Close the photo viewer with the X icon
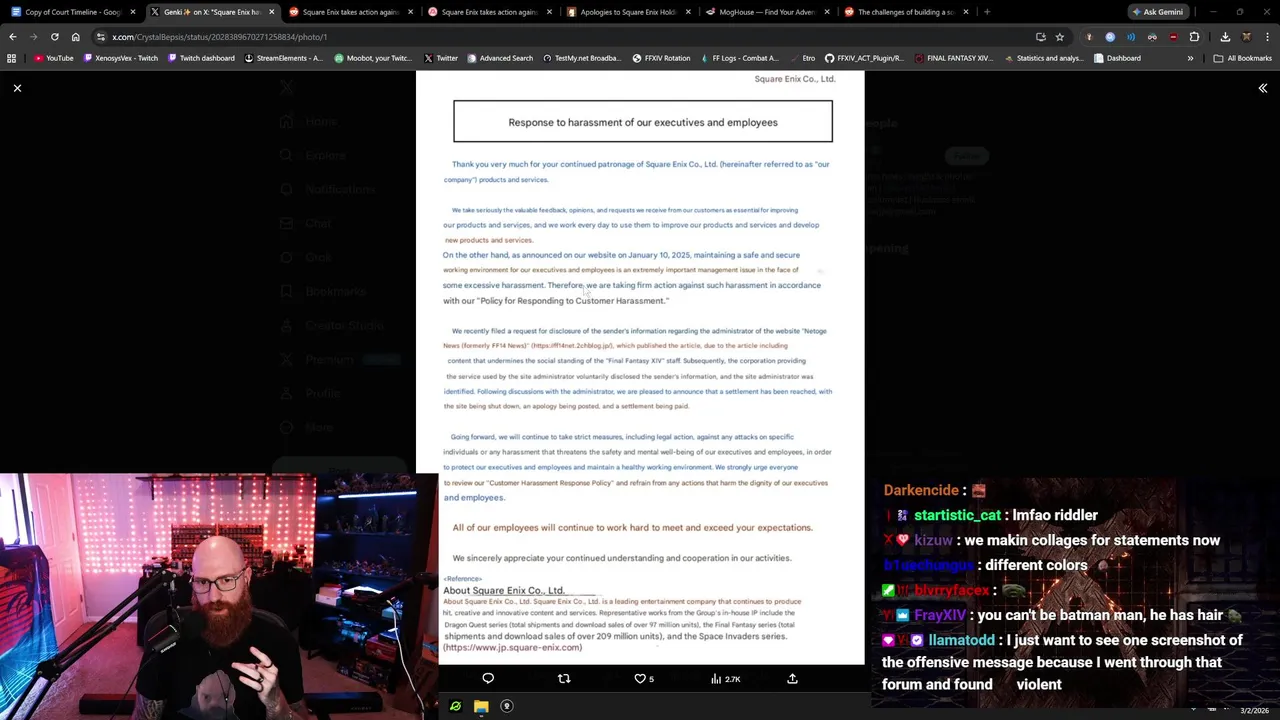 click(x=17, y=88)
